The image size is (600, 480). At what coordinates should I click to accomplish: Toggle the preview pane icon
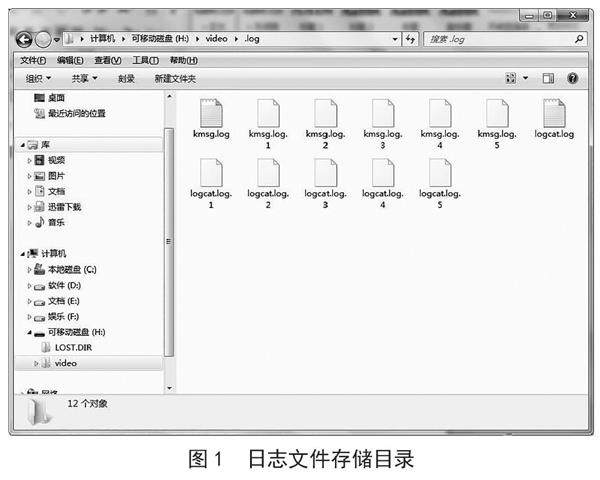coord(548,78)
